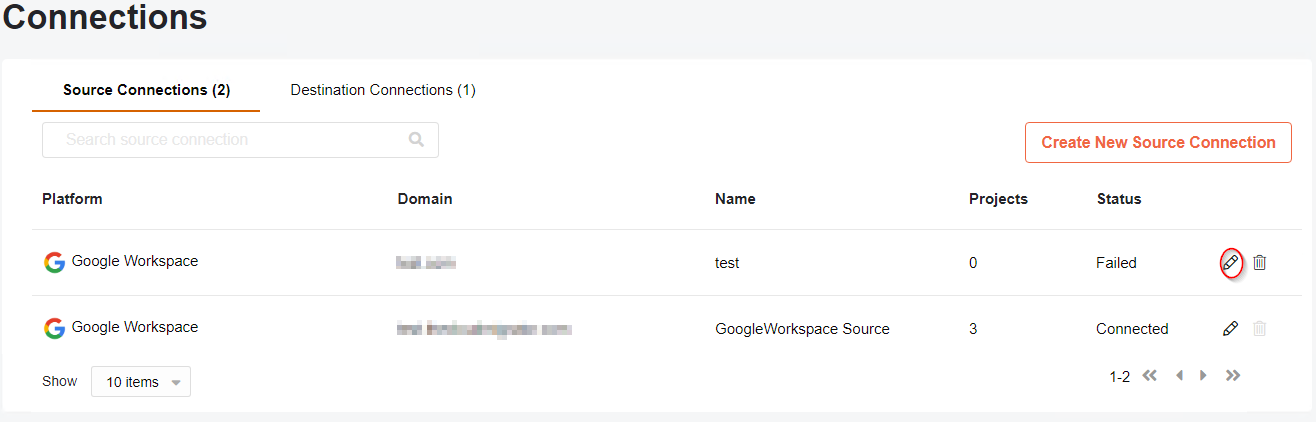Select the Source Connections tab
This screenshot has width=1316, height=422.
[x=147, y=90]
